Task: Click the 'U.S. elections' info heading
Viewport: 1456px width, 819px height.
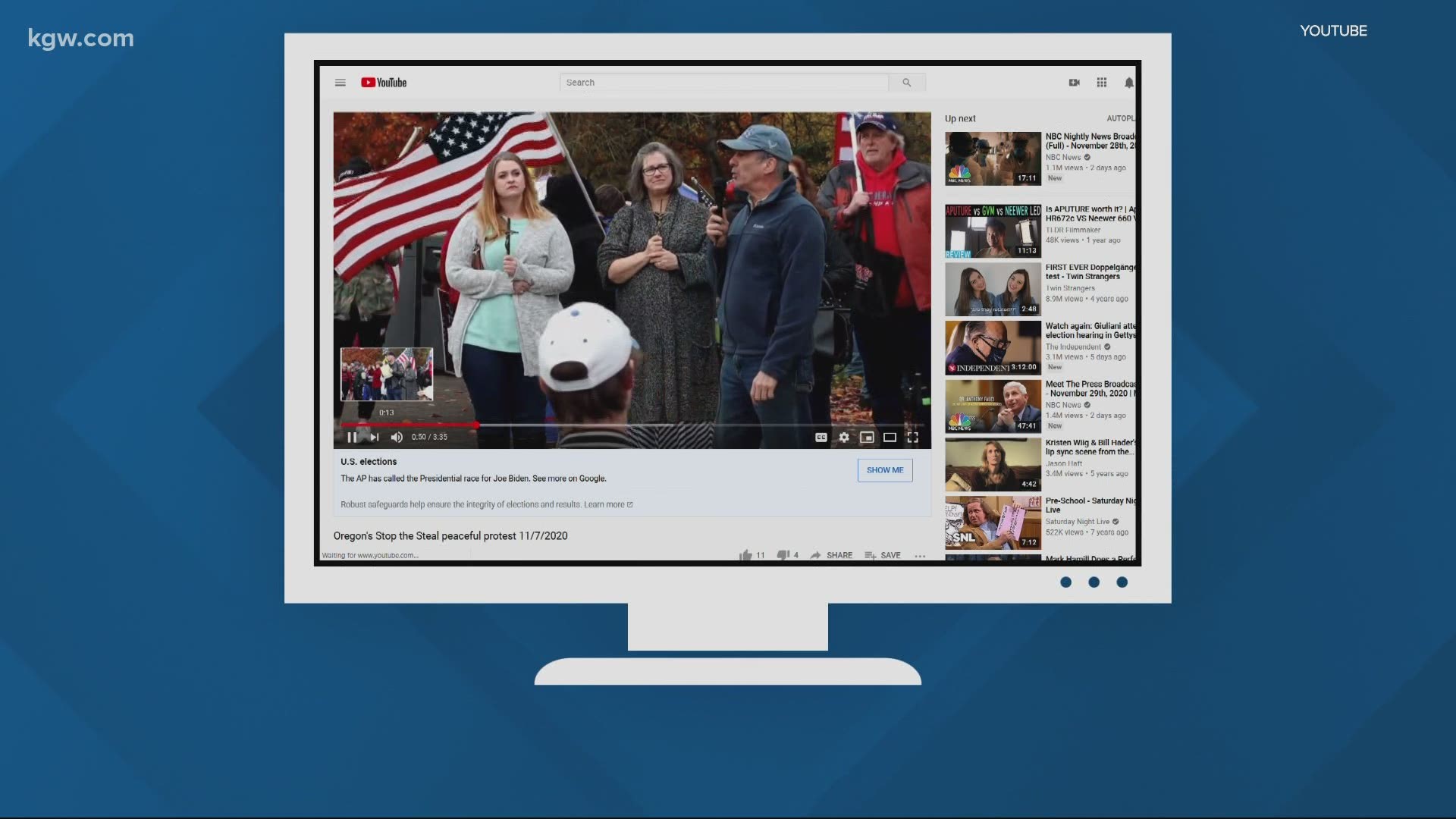Action: tap(369, 462)
